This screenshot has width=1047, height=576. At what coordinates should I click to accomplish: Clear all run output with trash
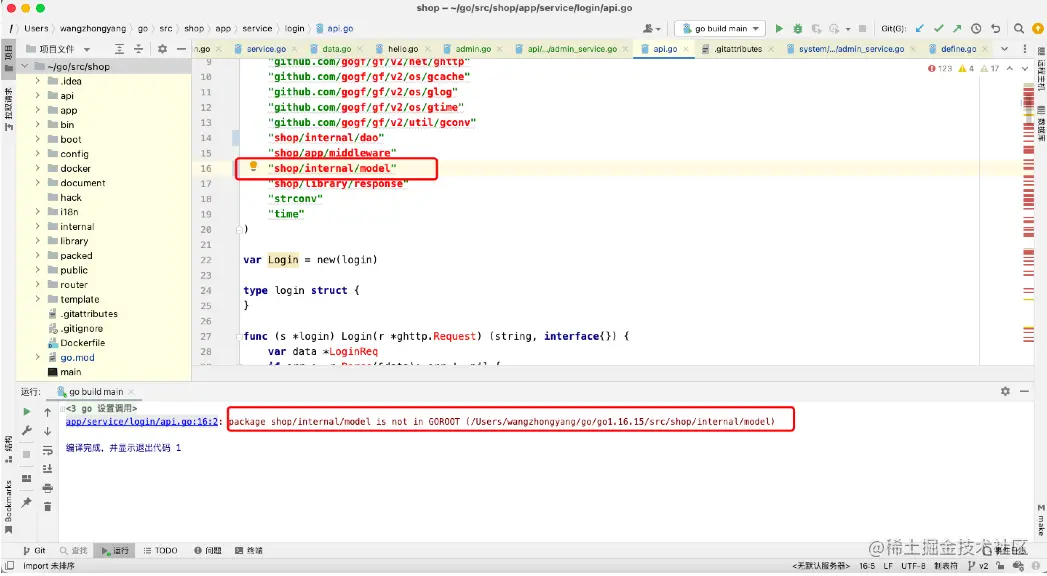[x=47, y=507]
